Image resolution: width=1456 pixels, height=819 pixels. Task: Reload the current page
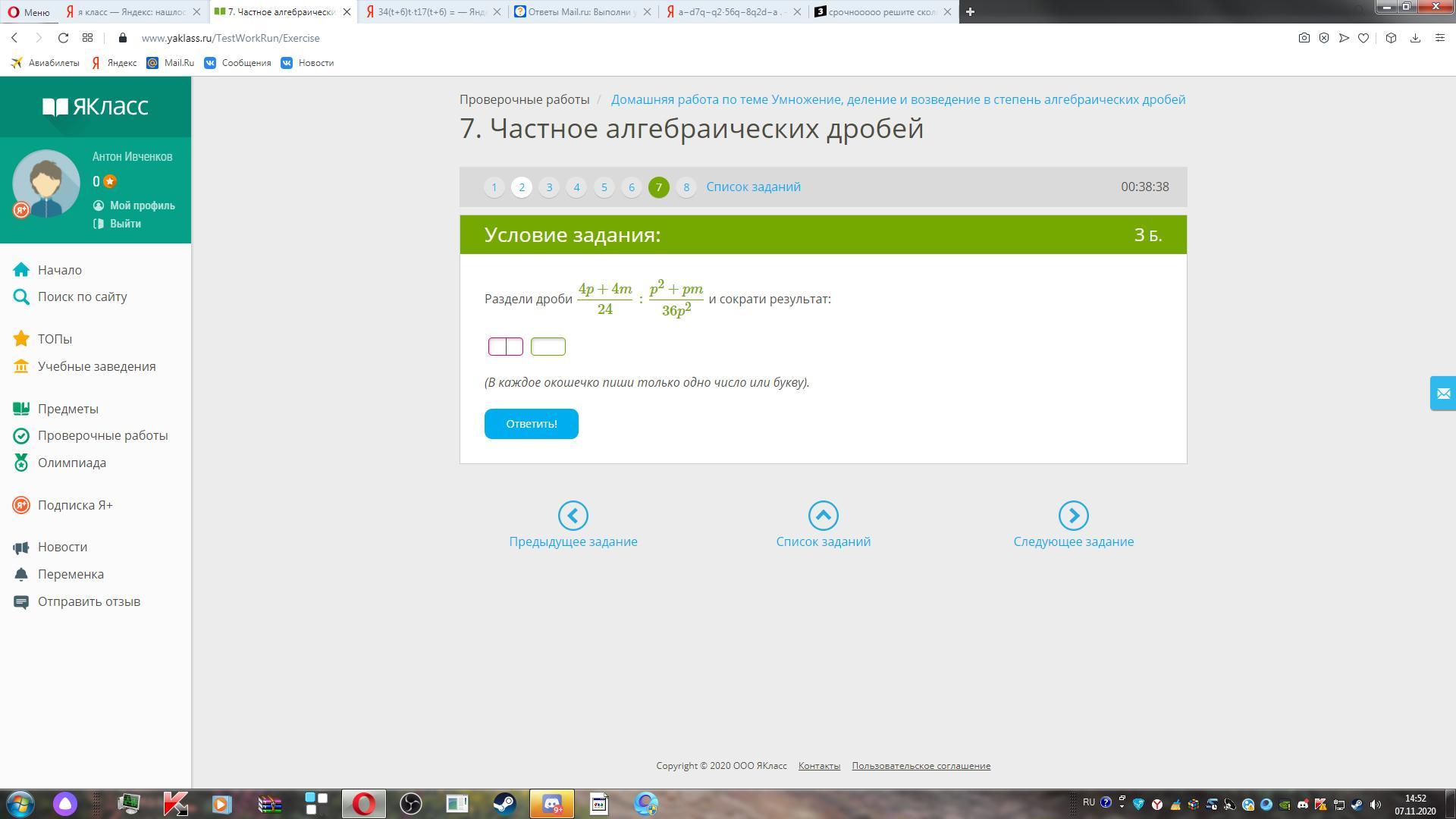tap(64, 38)
